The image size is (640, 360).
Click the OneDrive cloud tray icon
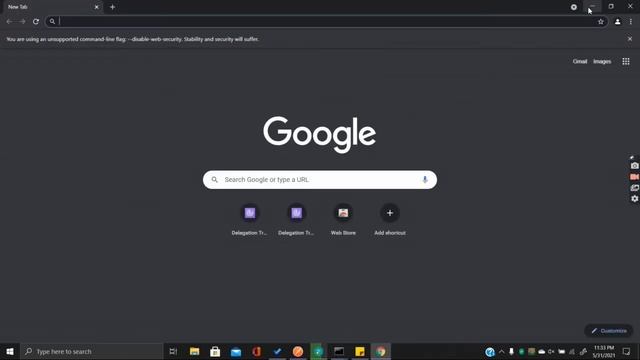click(x=542, y=351)
